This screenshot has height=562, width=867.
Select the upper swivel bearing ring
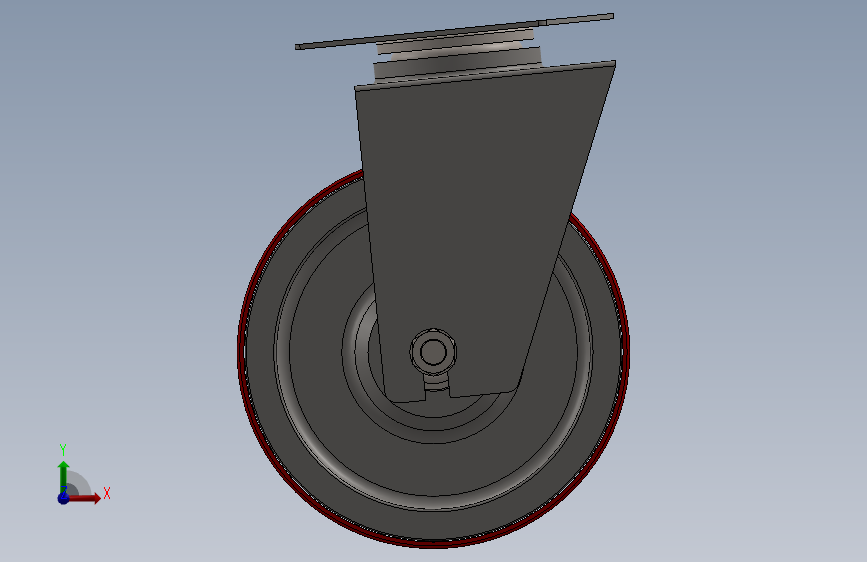(457, 44)
